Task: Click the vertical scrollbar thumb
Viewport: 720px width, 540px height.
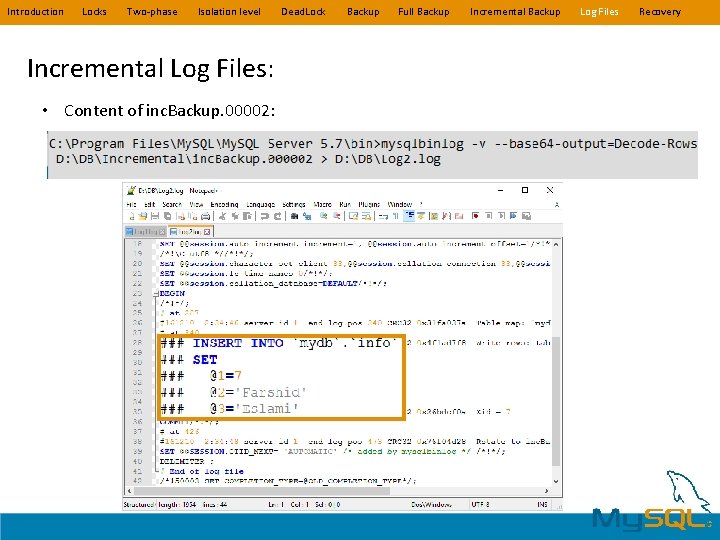Action: [556, 402]
